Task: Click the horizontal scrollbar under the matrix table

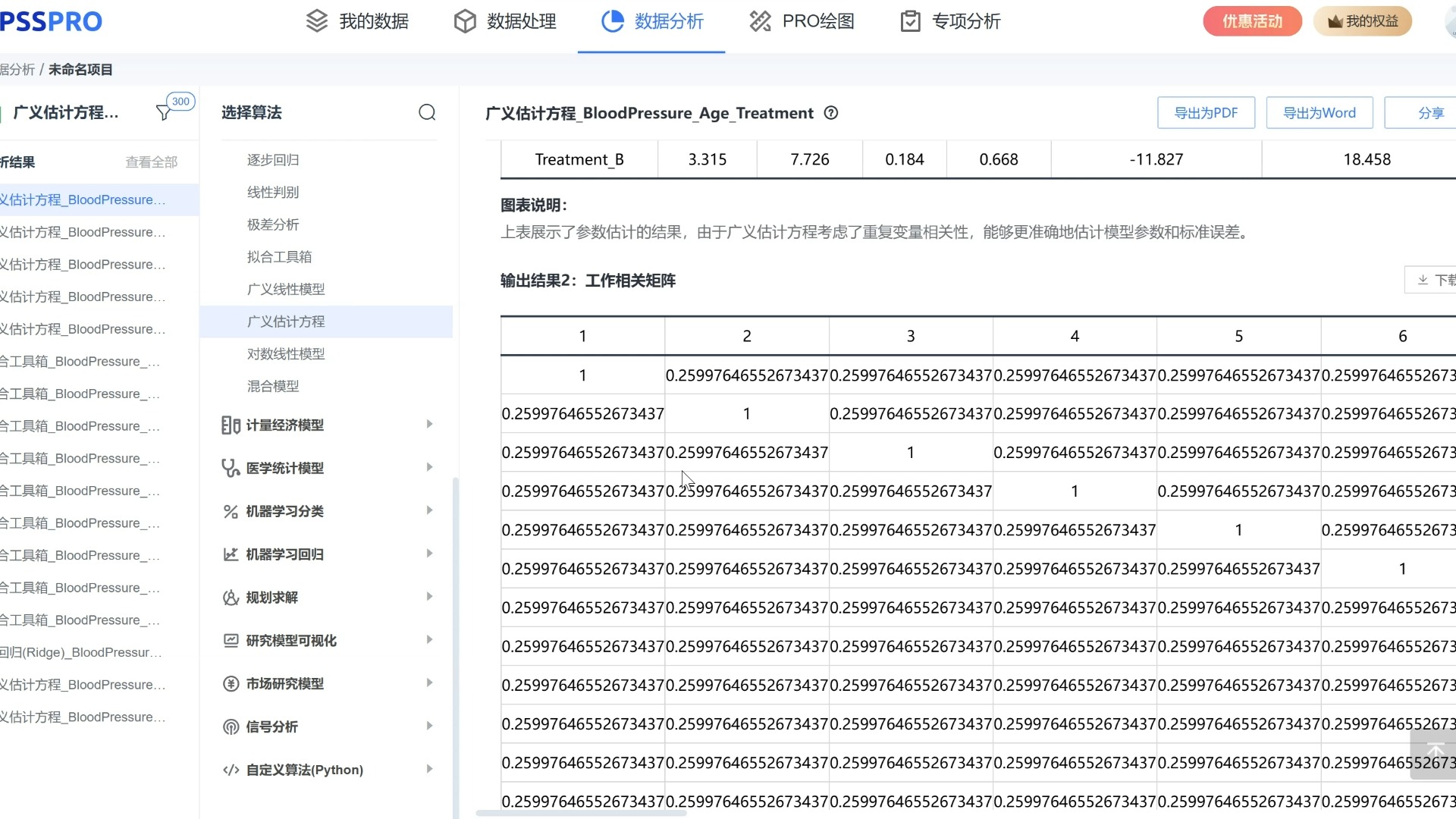Action: click(581, 813)
